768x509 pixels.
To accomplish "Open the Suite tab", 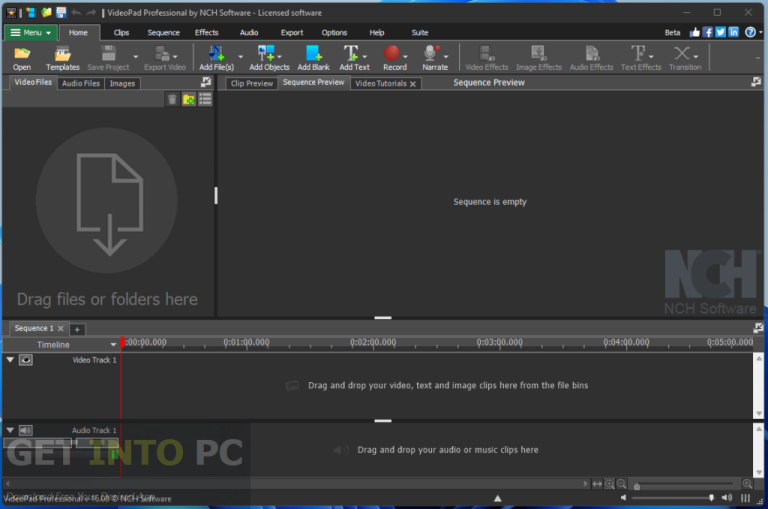I will 420,33.
